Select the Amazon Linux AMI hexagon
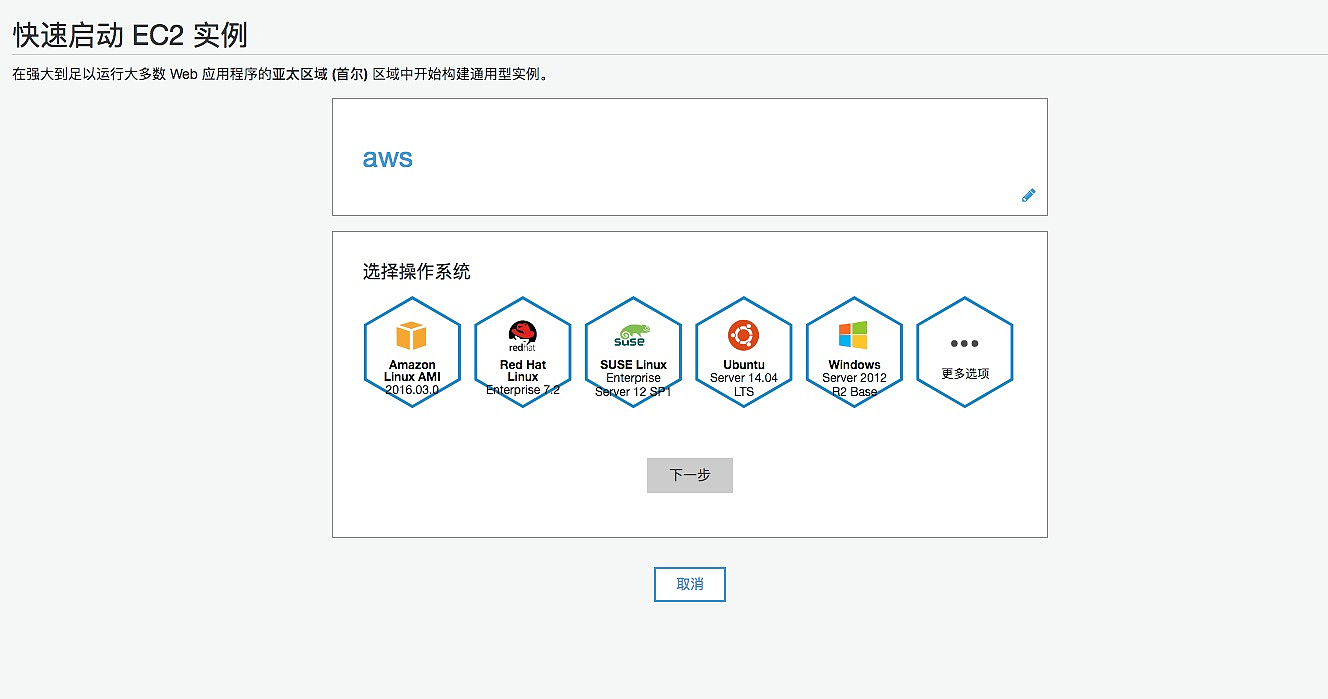Image resolution: width=1328 pixels, height=699 pixels. (x=412, y=352)
